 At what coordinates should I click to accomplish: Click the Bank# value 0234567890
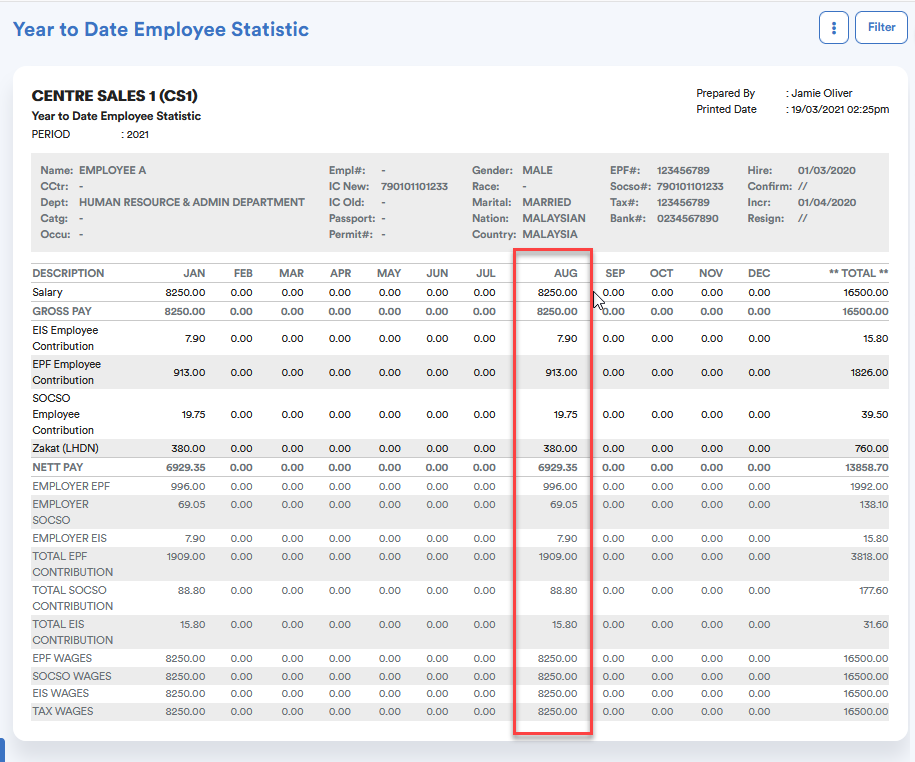687,218
